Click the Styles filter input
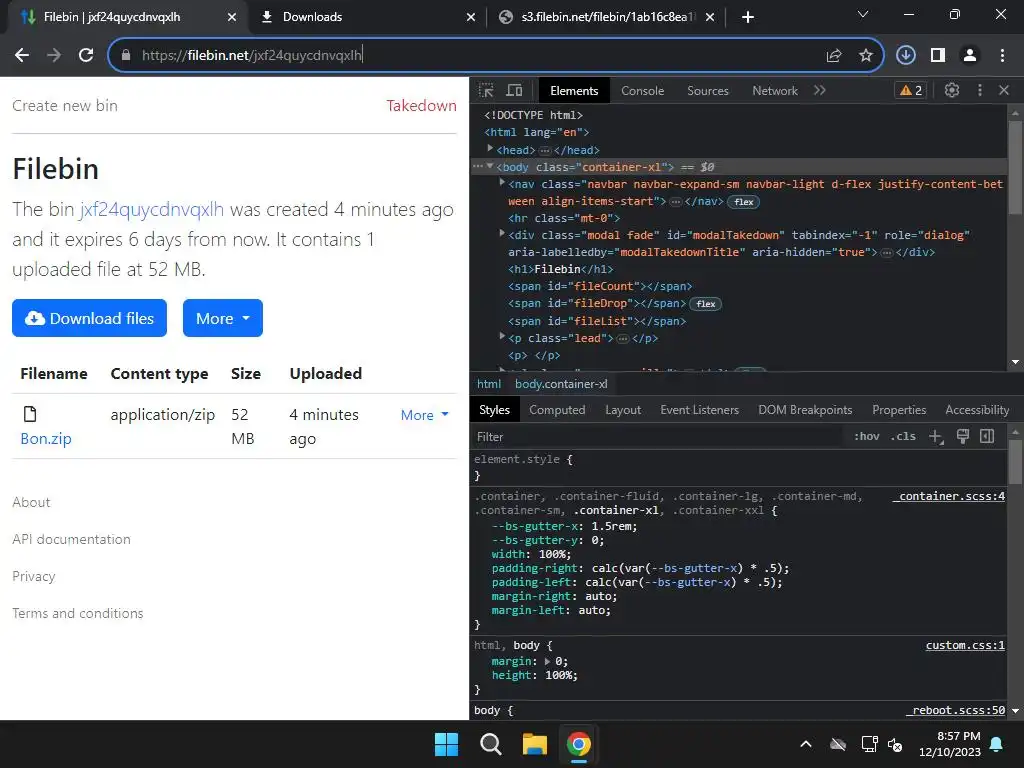 657,436
